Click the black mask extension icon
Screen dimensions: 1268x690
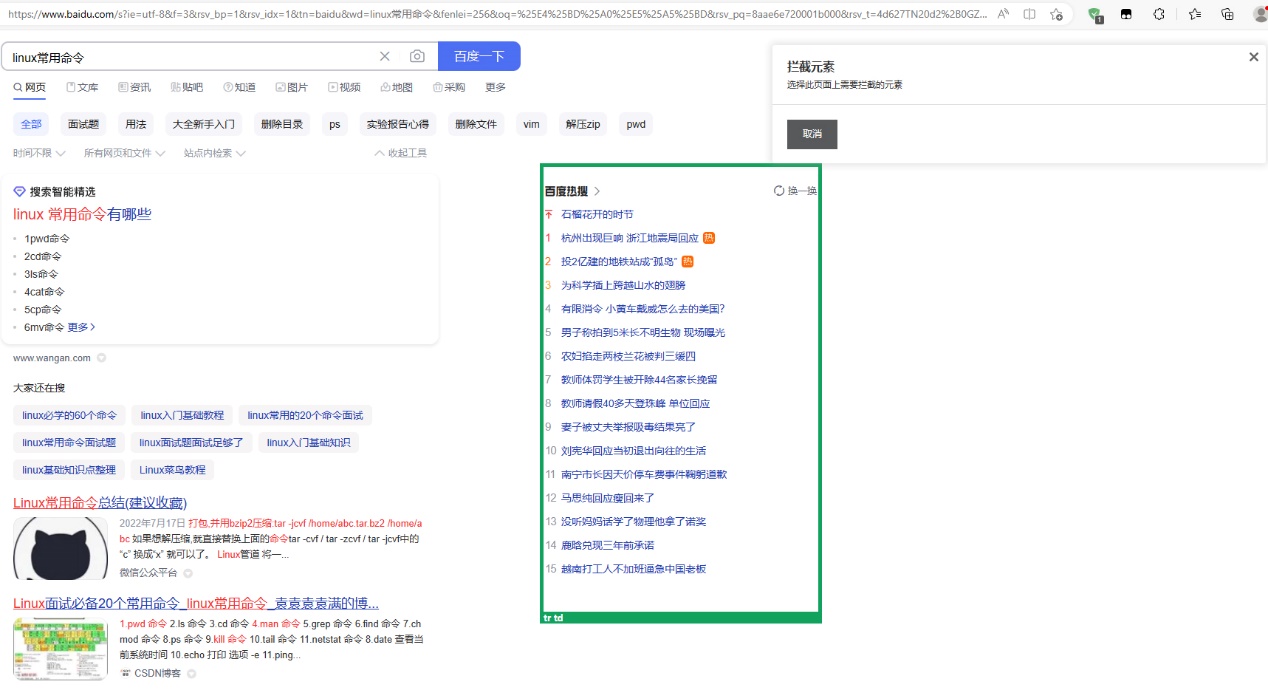coord(1126,14)
